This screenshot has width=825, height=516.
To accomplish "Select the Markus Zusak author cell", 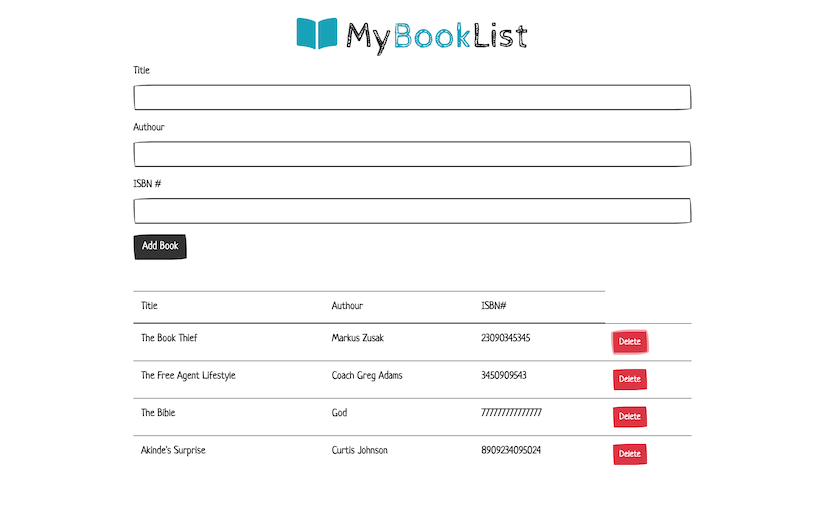I will pos(357,338).
